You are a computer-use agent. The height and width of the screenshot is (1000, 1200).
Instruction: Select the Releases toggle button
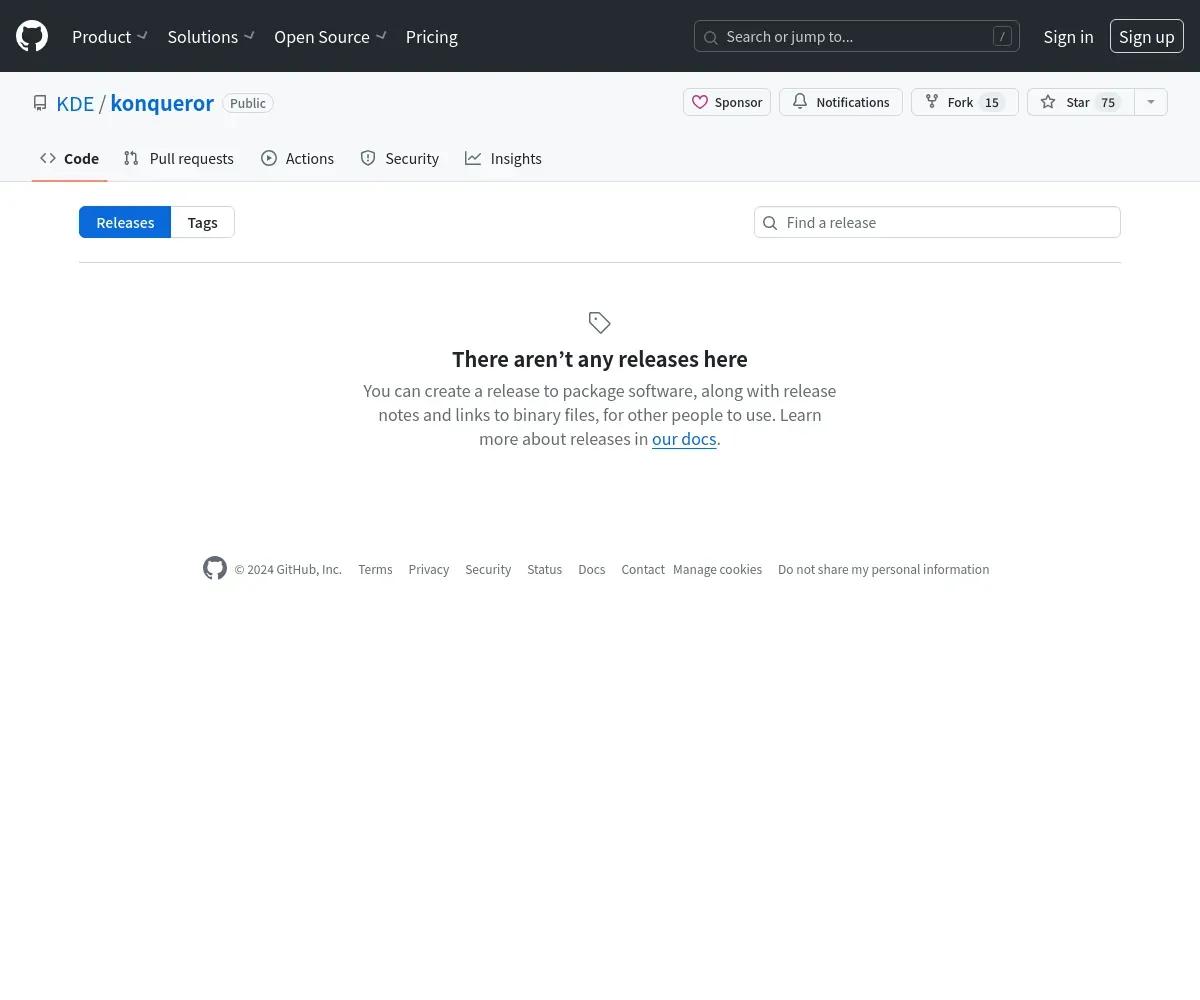[x=125, y=222]
